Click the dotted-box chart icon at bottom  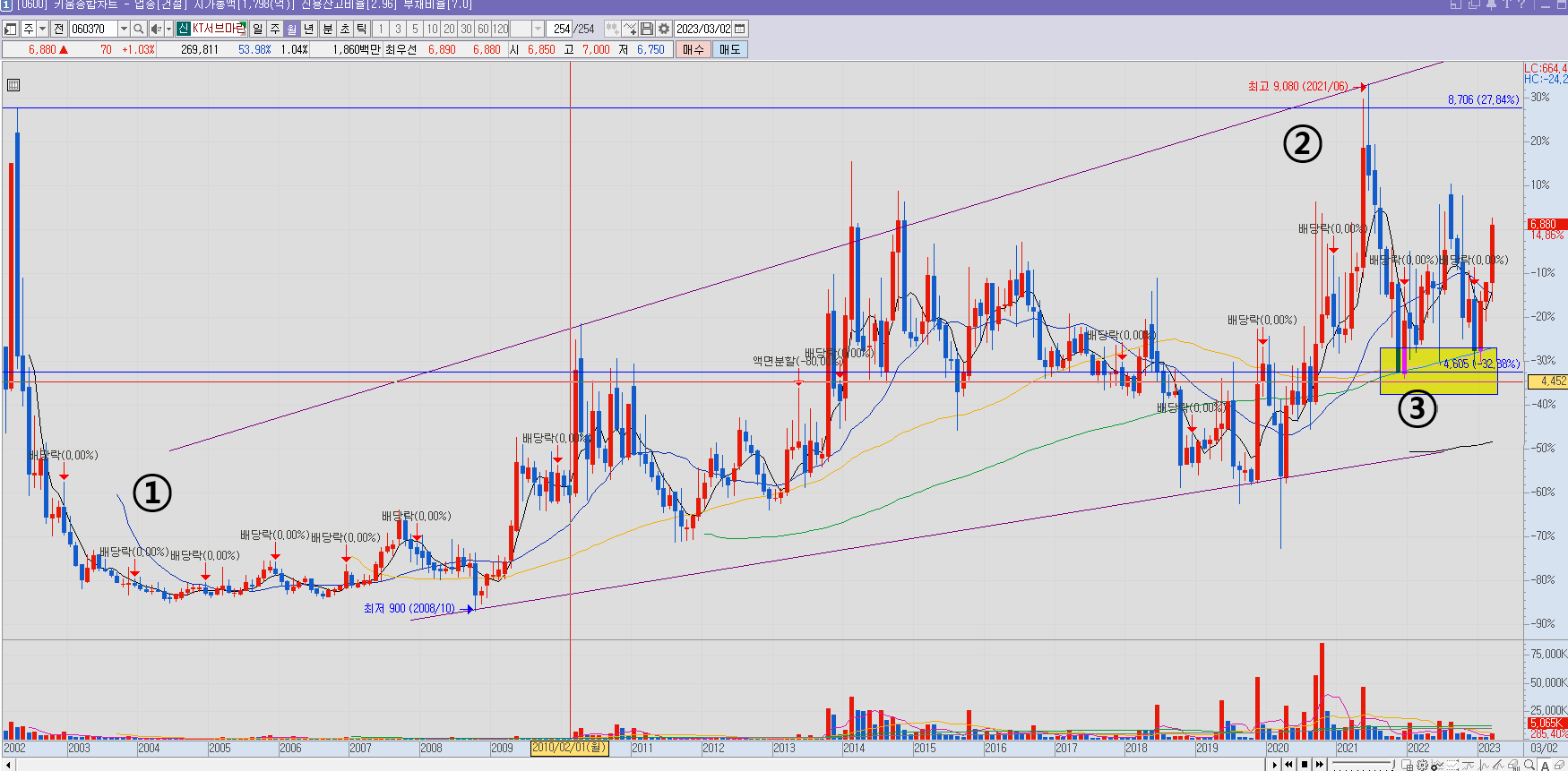[x=1452, y=765]
